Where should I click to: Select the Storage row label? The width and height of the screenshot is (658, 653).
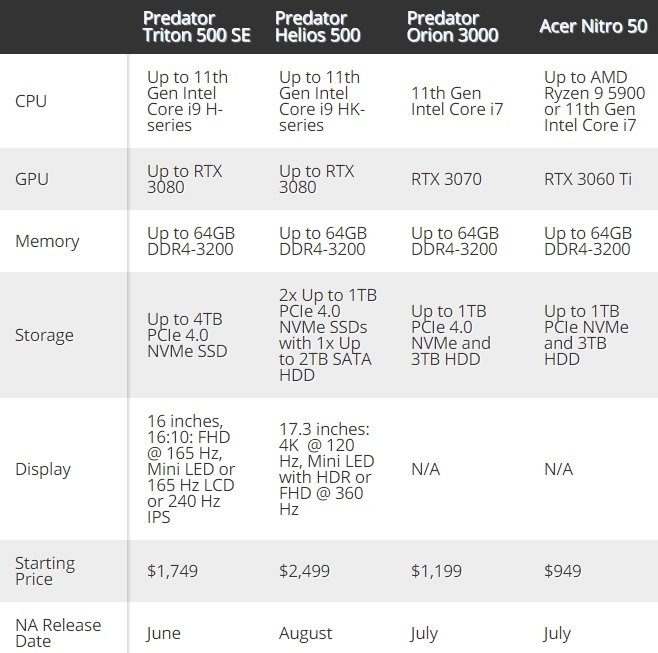click(x=44, y=335)
